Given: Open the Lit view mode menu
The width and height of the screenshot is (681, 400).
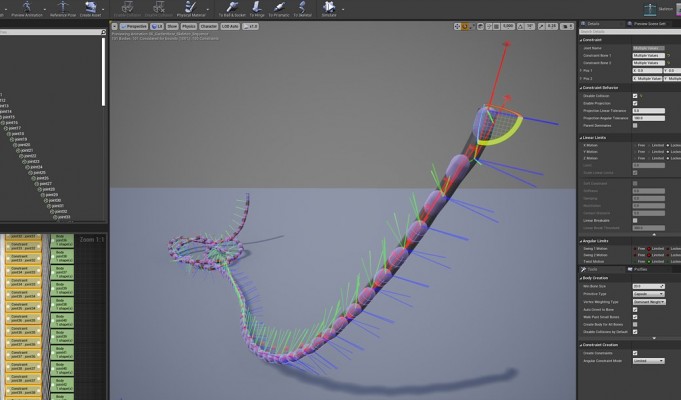Looking at the screenshot, I should coord(157,26).
